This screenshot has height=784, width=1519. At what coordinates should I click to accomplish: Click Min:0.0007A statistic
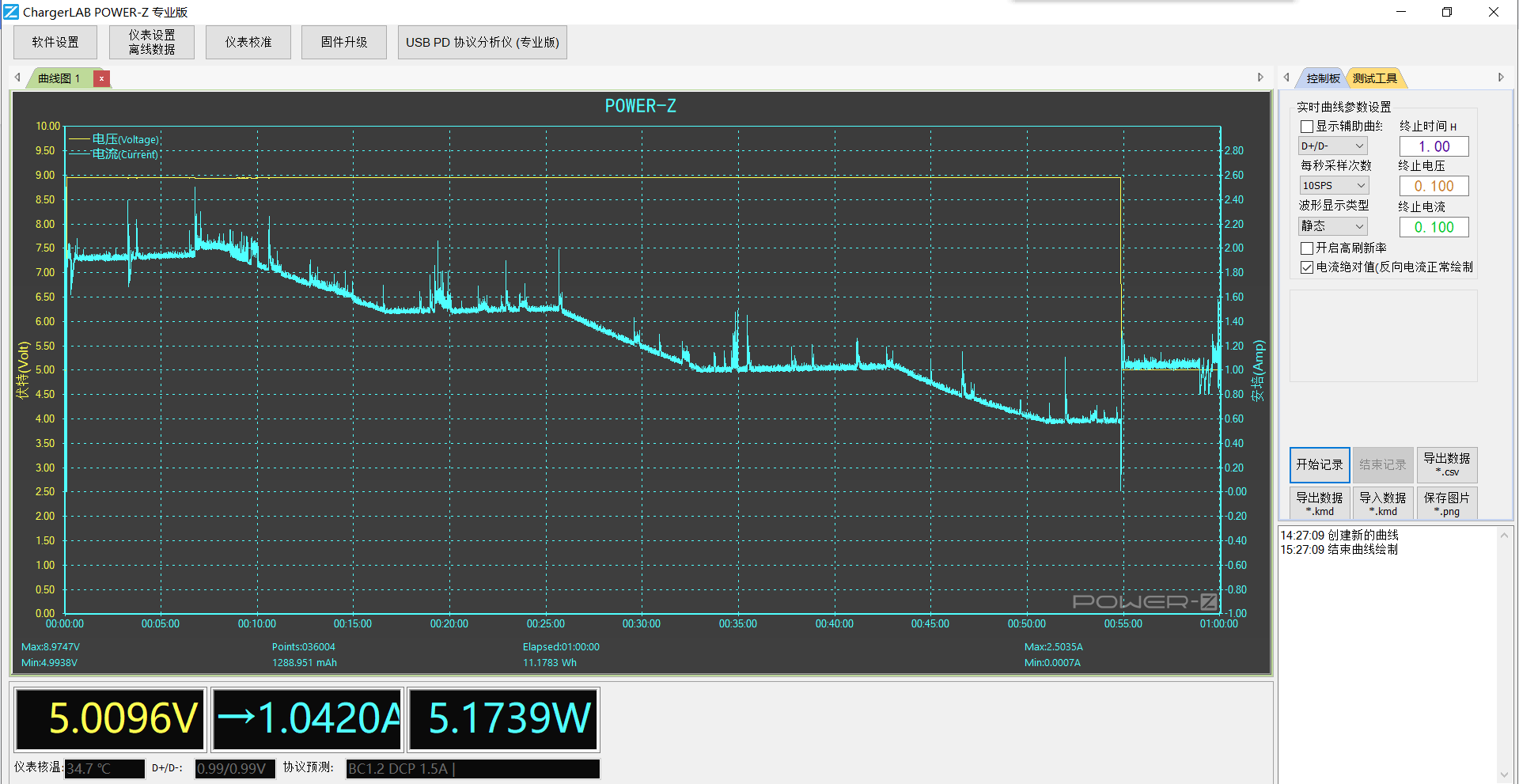tap(1052, 663)
